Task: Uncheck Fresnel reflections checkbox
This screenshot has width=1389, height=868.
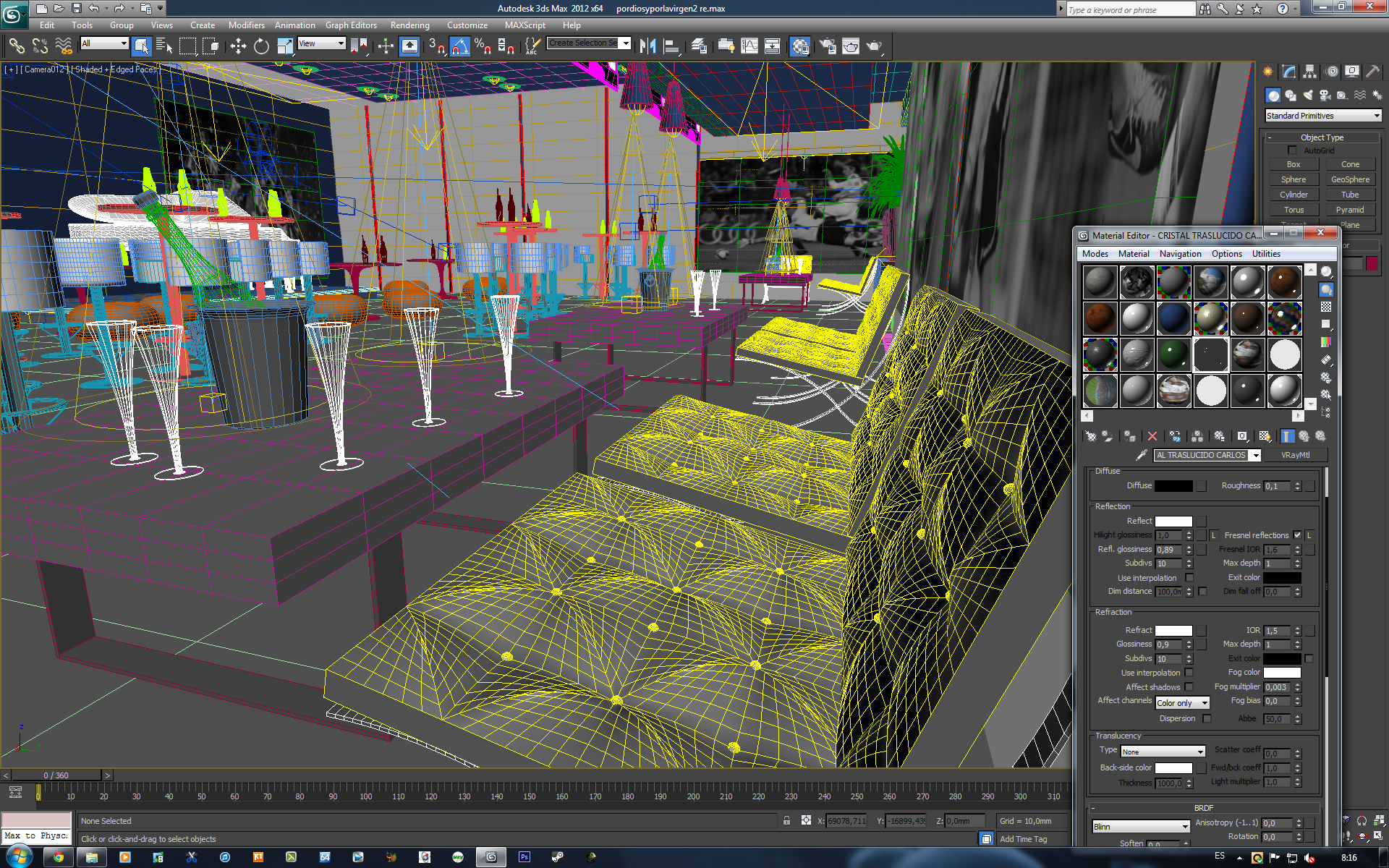Action: click(1297, 535)
